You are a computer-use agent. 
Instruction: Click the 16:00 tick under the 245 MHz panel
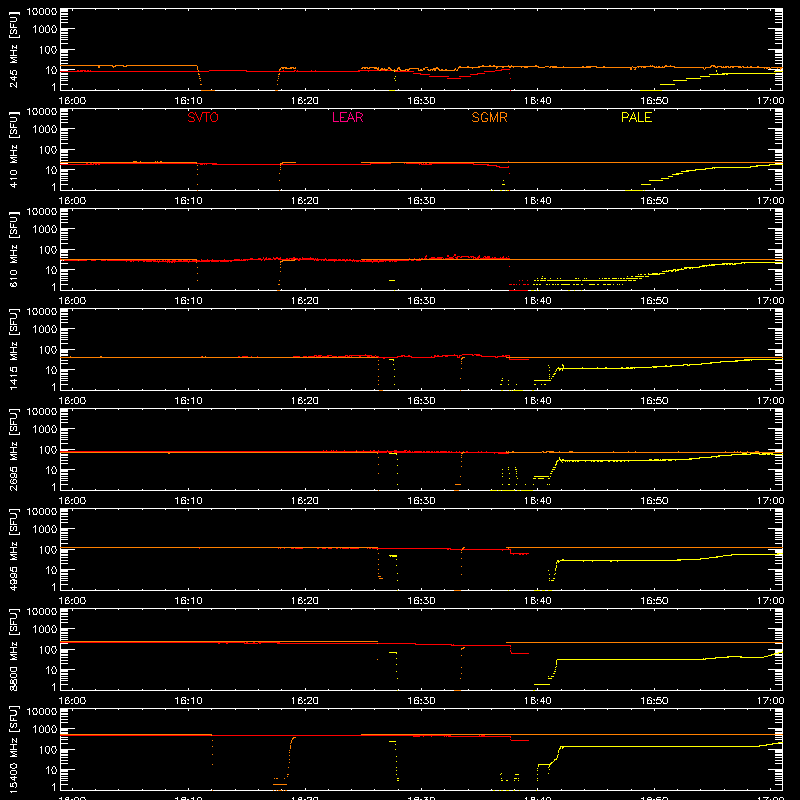click(72, 101)
